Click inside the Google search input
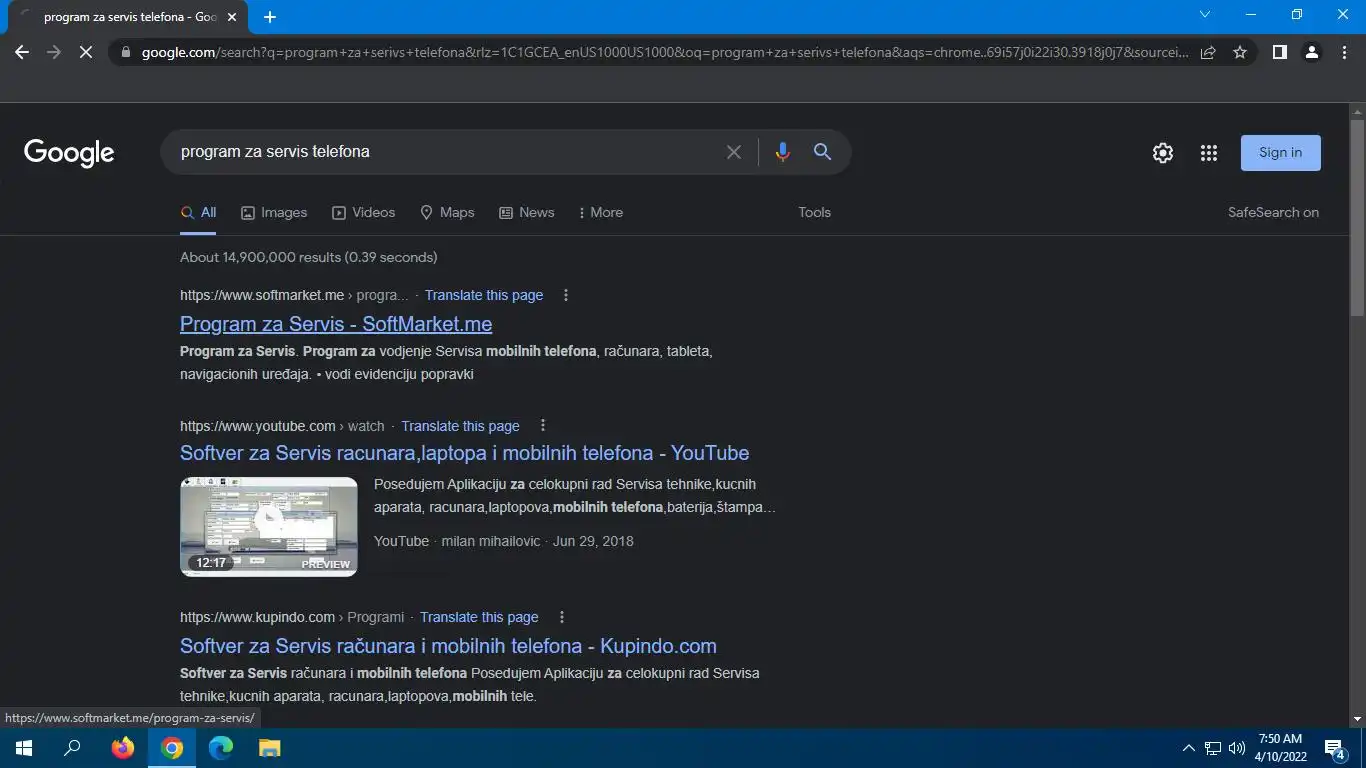 (x=445, y=152)
